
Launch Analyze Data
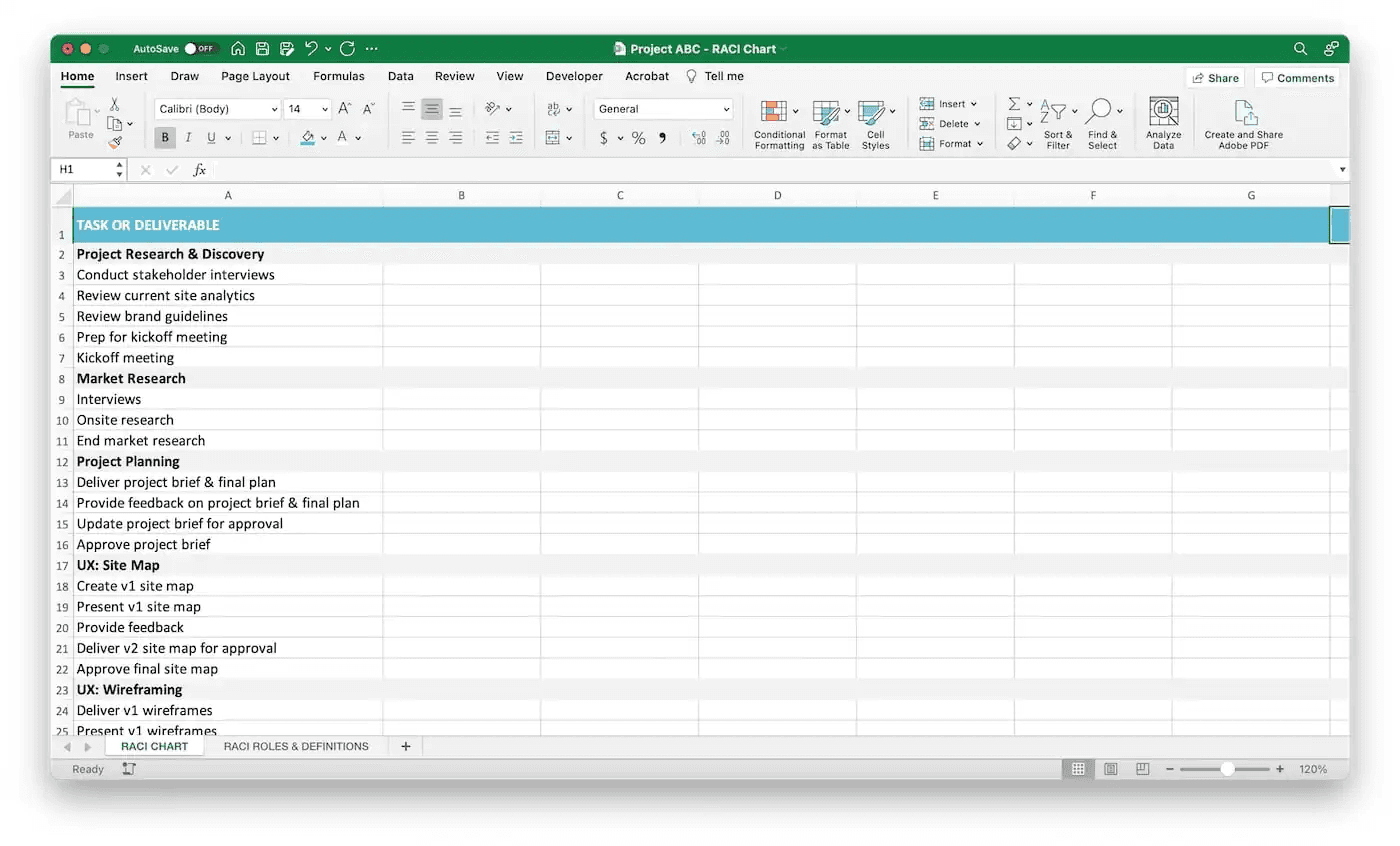point(1163,122)
